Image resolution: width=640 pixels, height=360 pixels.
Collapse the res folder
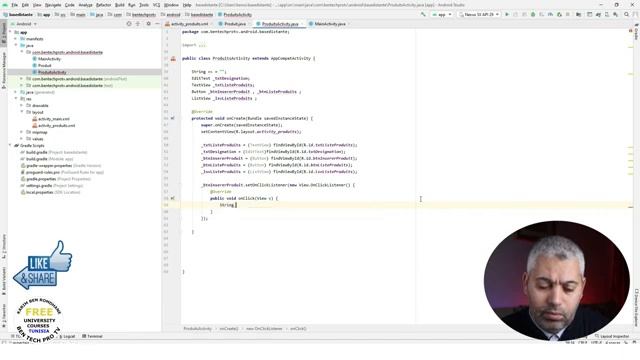pos(16,99)
